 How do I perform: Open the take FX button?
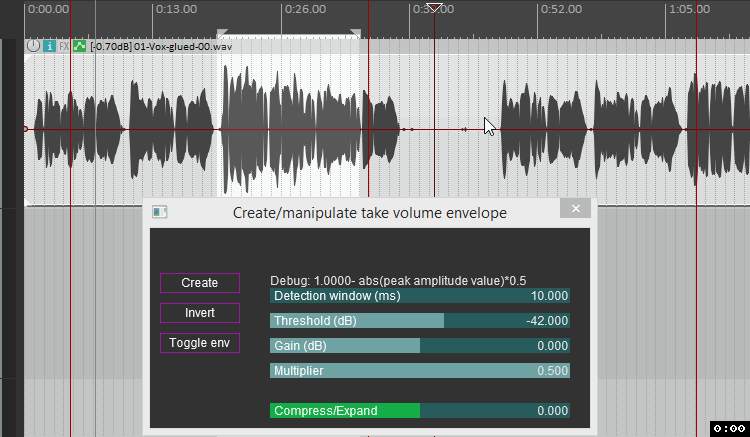[64, 46]
